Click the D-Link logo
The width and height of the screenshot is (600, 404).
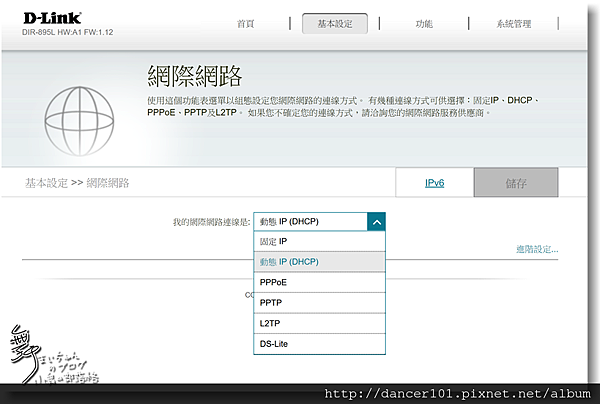pos(52,18)
